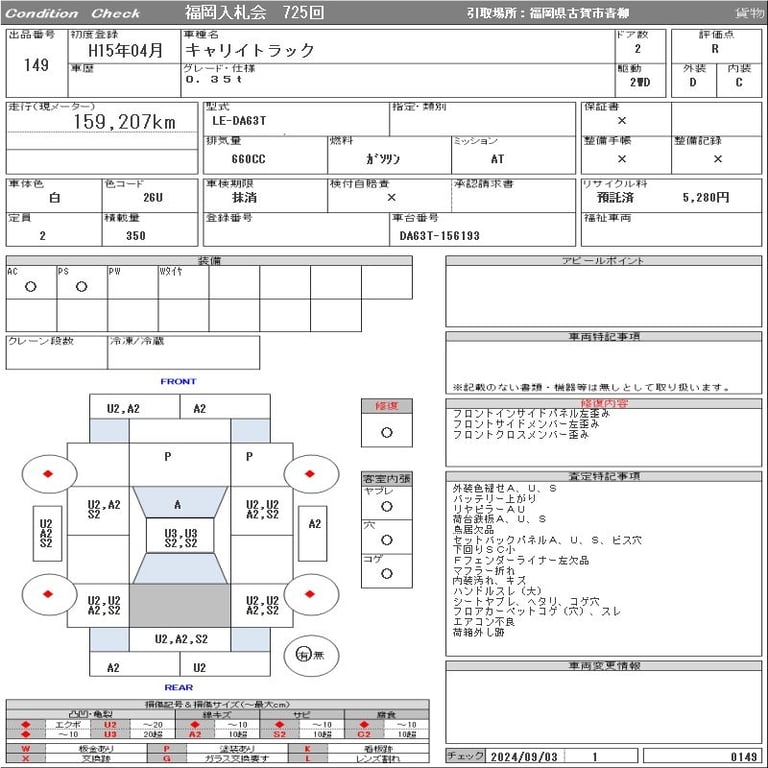Click the number 0149 beside check date
768x768 pixels.
744,757
